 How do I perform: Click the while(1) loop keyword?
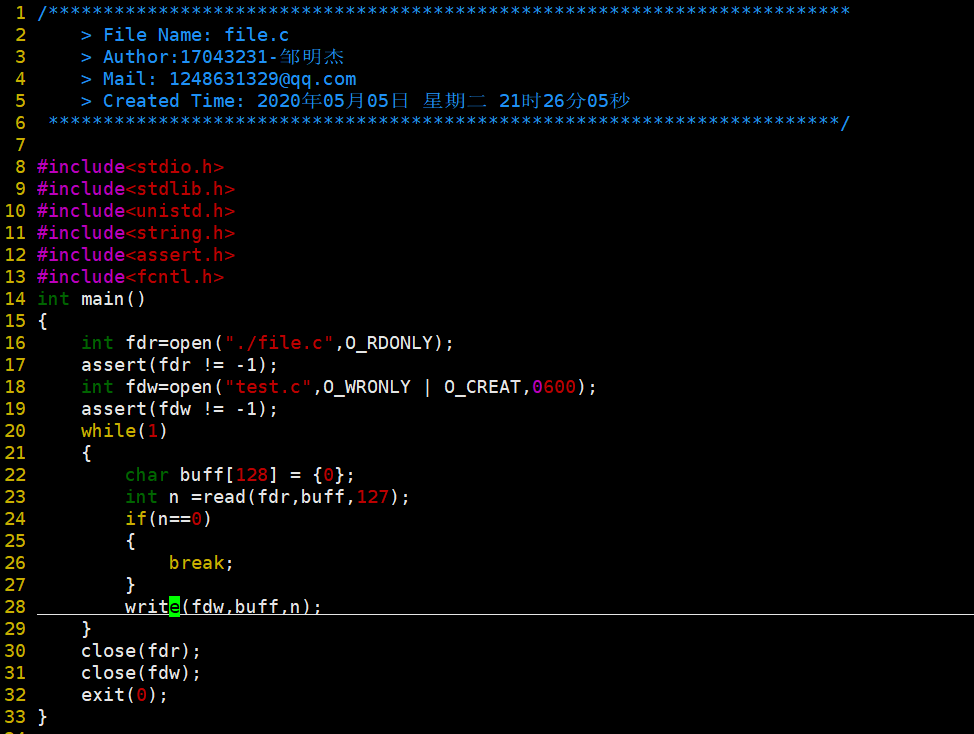point(124,431)
